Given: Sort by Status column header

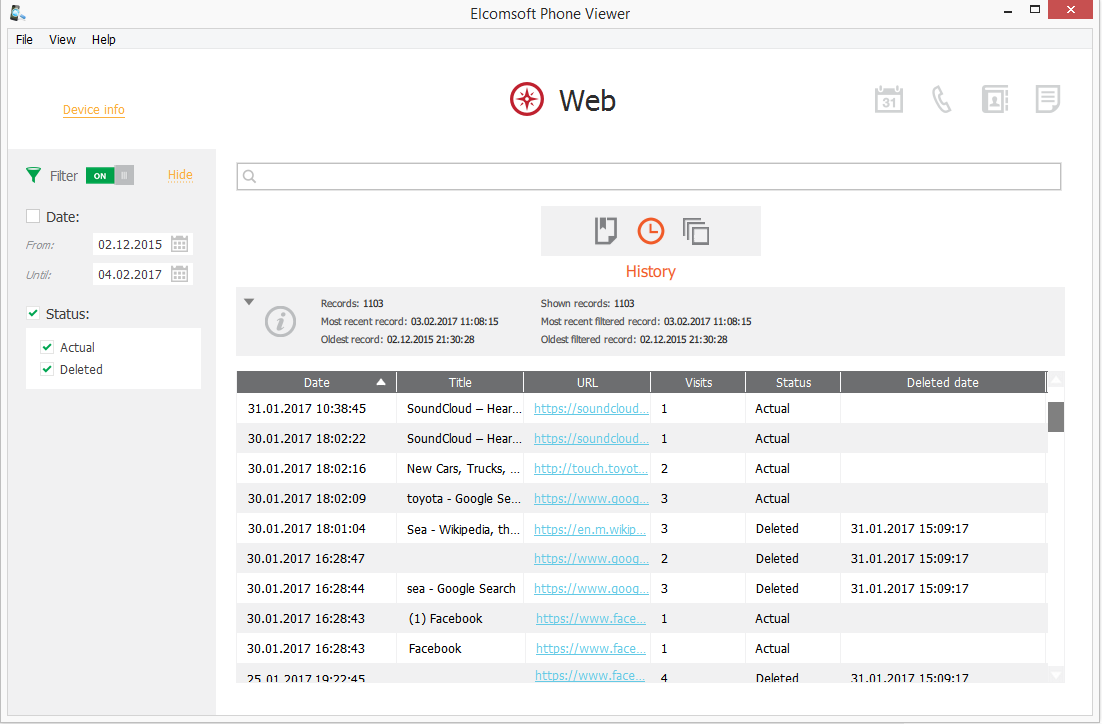Looking at the screenshot, I should pos(793,382).
